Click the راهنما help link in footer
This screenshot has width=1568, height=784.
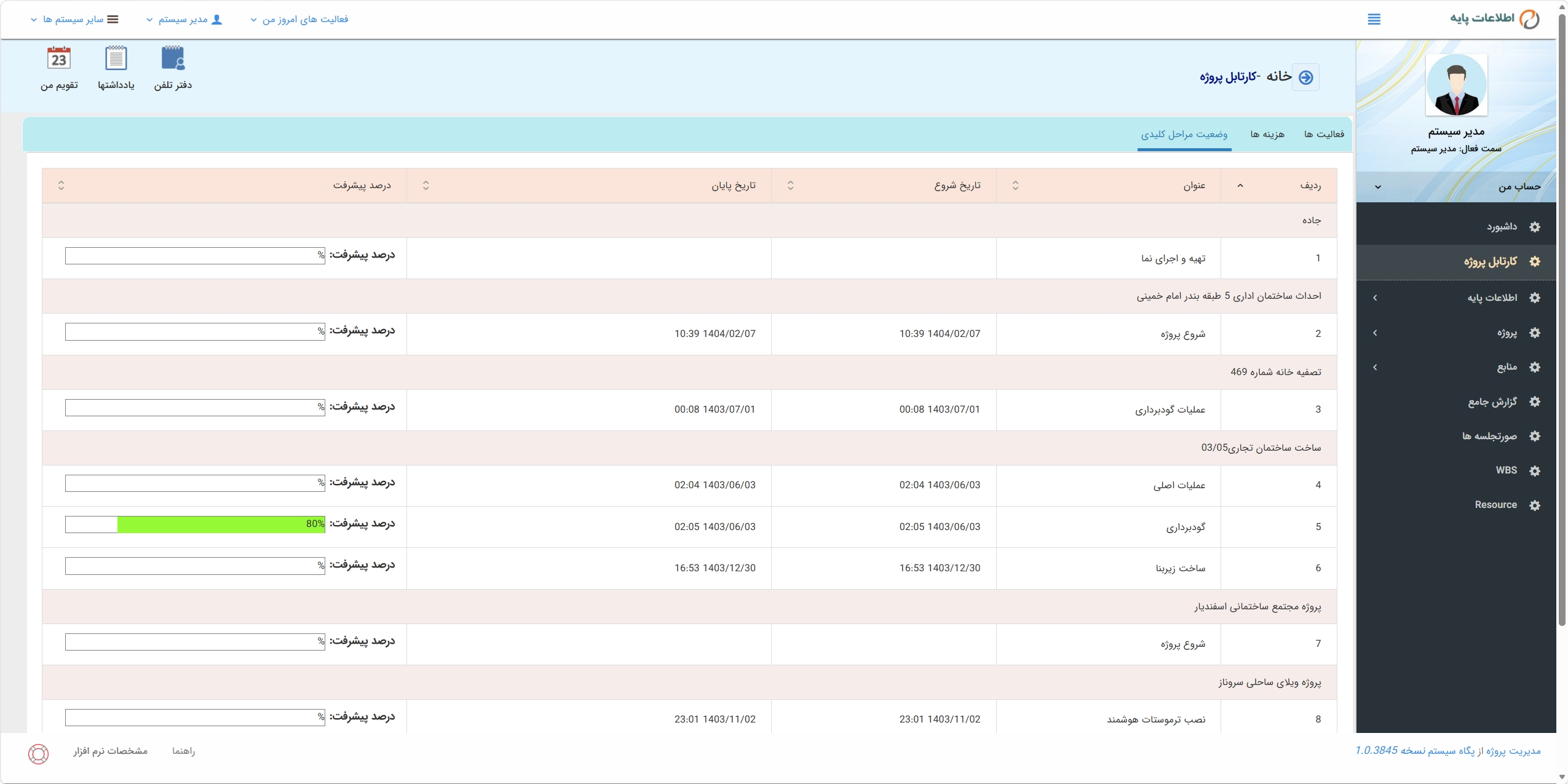pyautogui.click(x=183, y=751)
